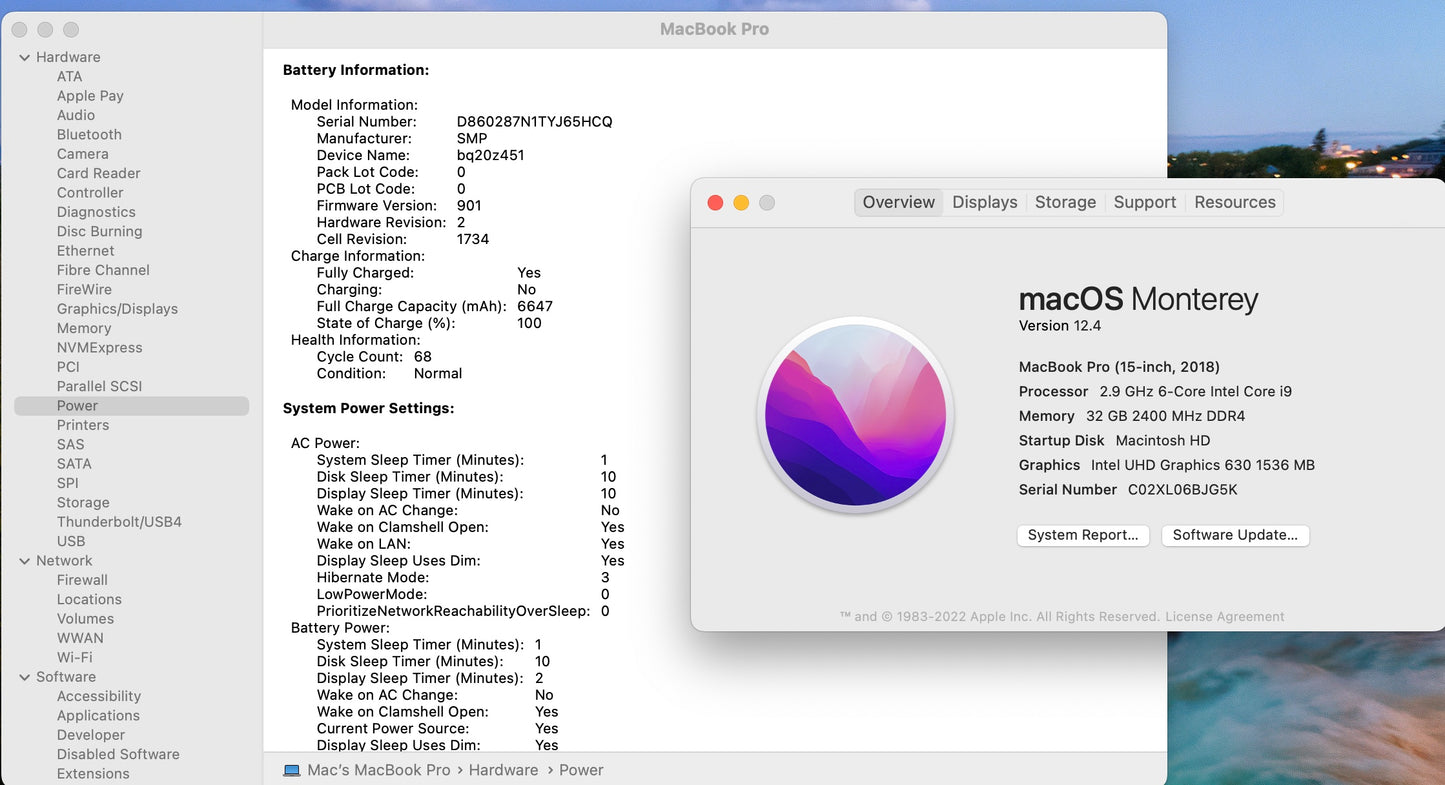Switch to the Displays tab
Screen dimensions: 1445x785
pyautogui.click(x=984, y=202)
